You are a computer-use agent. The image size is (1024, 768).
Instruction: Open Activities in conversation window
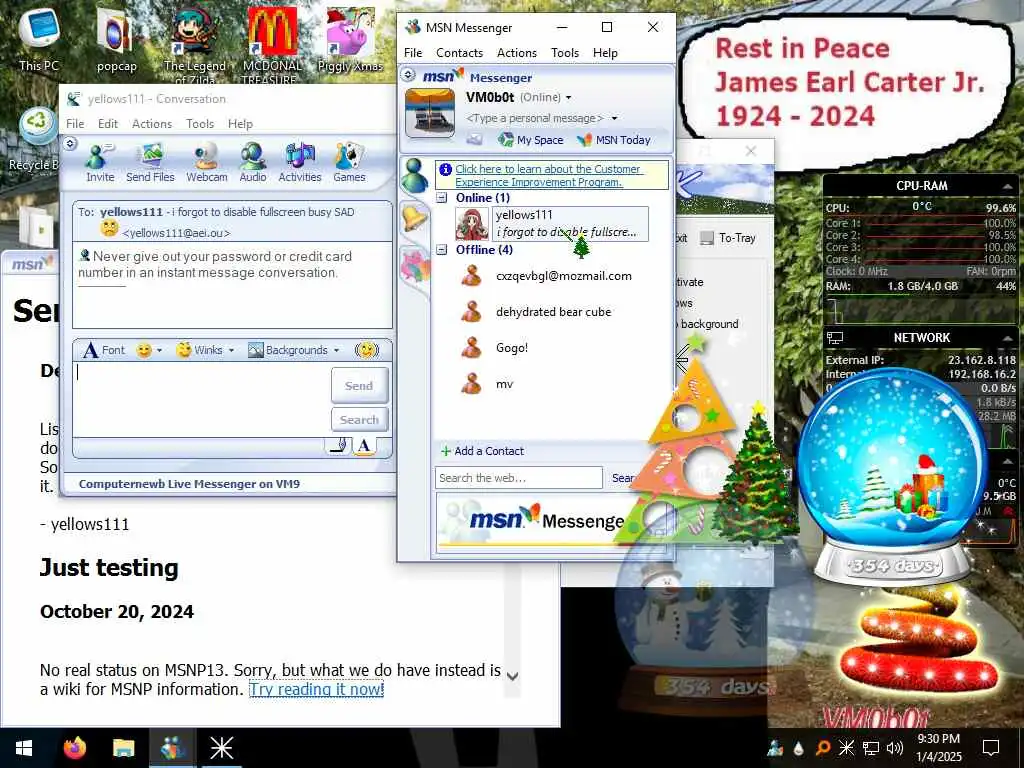pyautogui.click(x=300, y=163)
